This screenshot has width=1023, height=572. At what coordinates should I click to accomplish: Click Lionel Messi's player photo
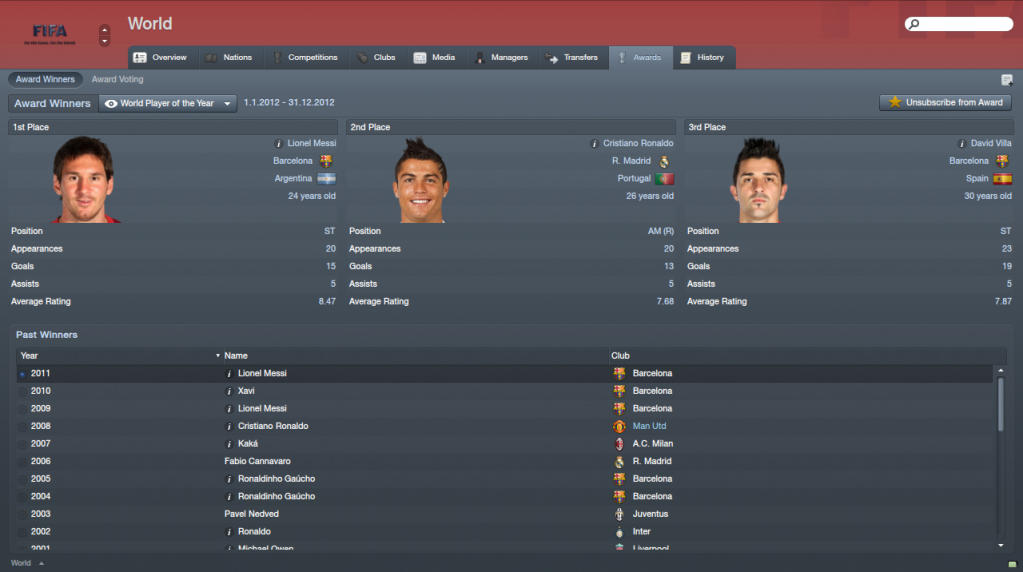pos(84,179)
